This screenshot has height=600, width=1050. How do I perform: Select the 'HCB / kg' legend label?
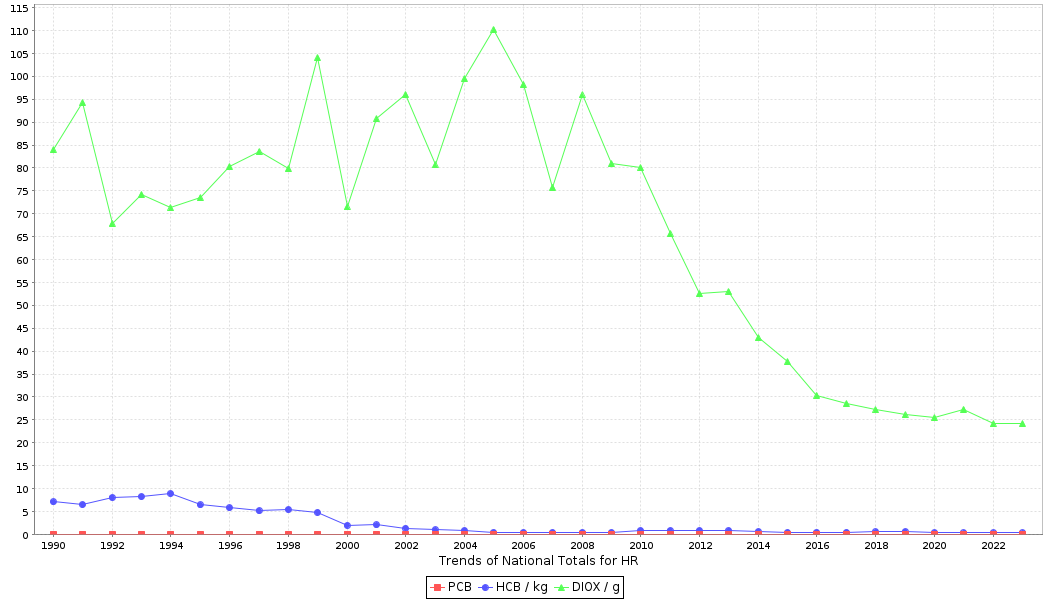pyautogui.click(x=521, y=587)
